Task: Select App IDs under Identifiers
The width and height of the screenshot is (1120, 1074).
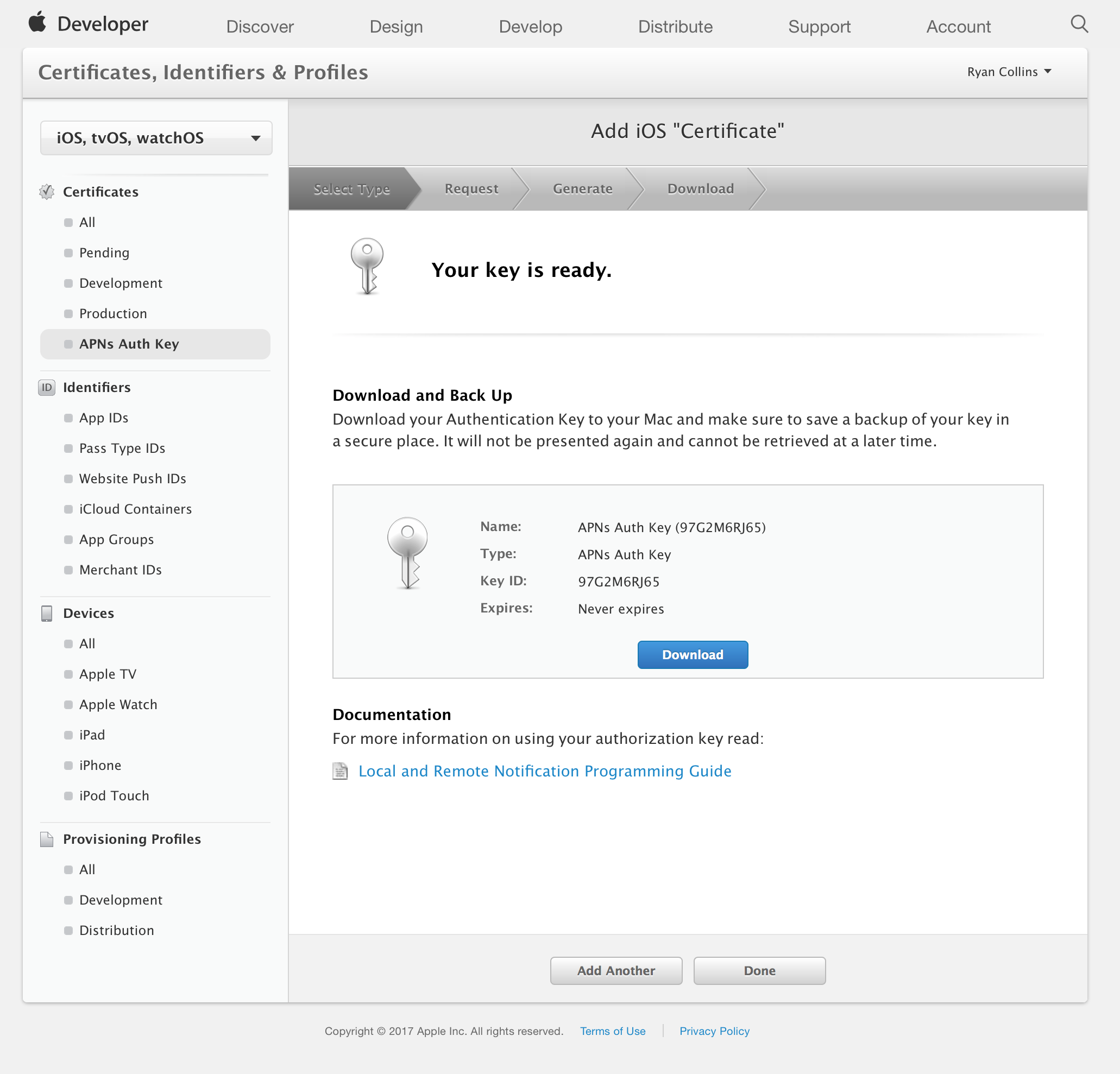Action: click(x=104, y=418)
